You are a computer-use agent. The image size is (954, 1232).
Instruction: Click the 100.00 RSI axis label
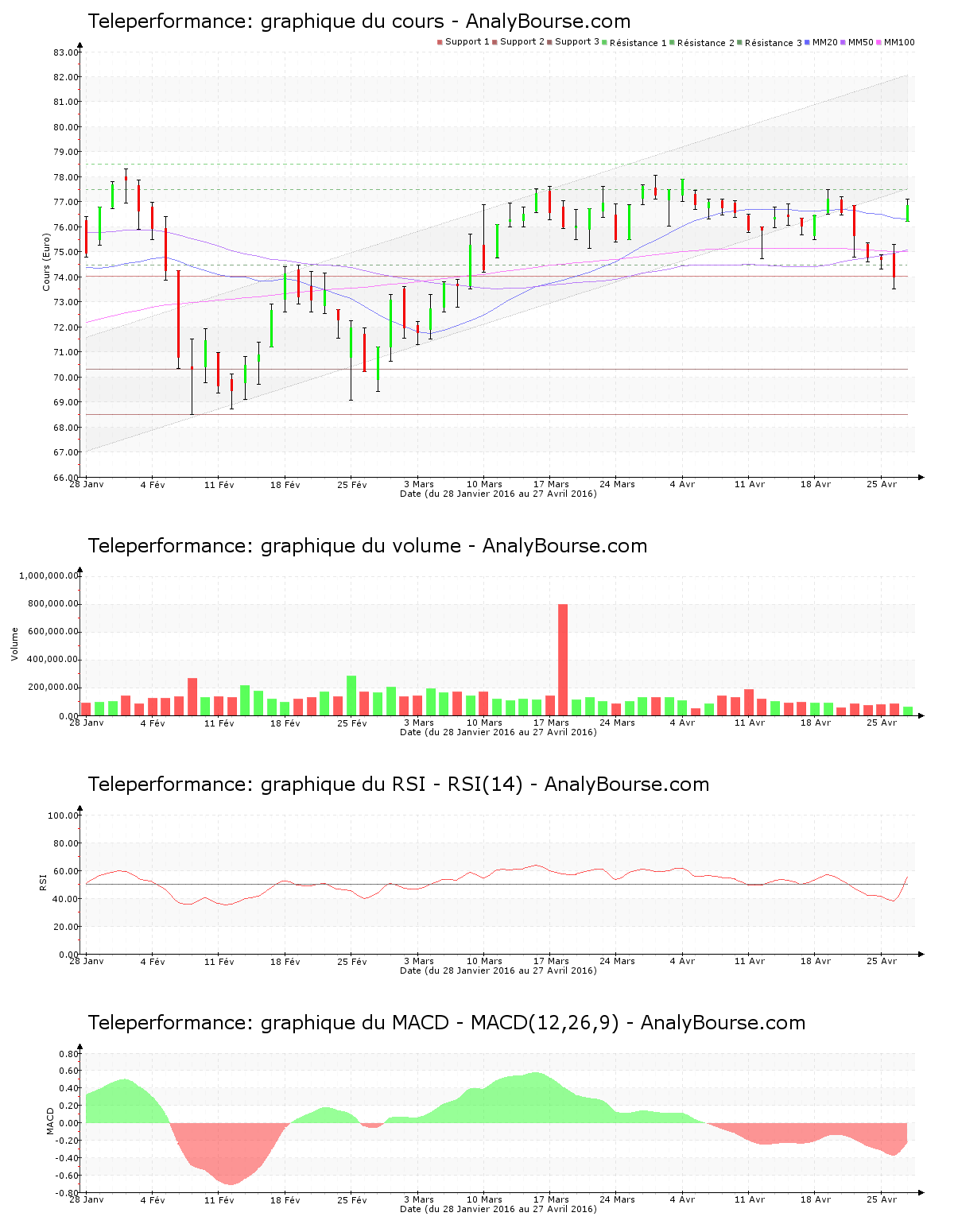pyautogui.click(x=64, y=816)
